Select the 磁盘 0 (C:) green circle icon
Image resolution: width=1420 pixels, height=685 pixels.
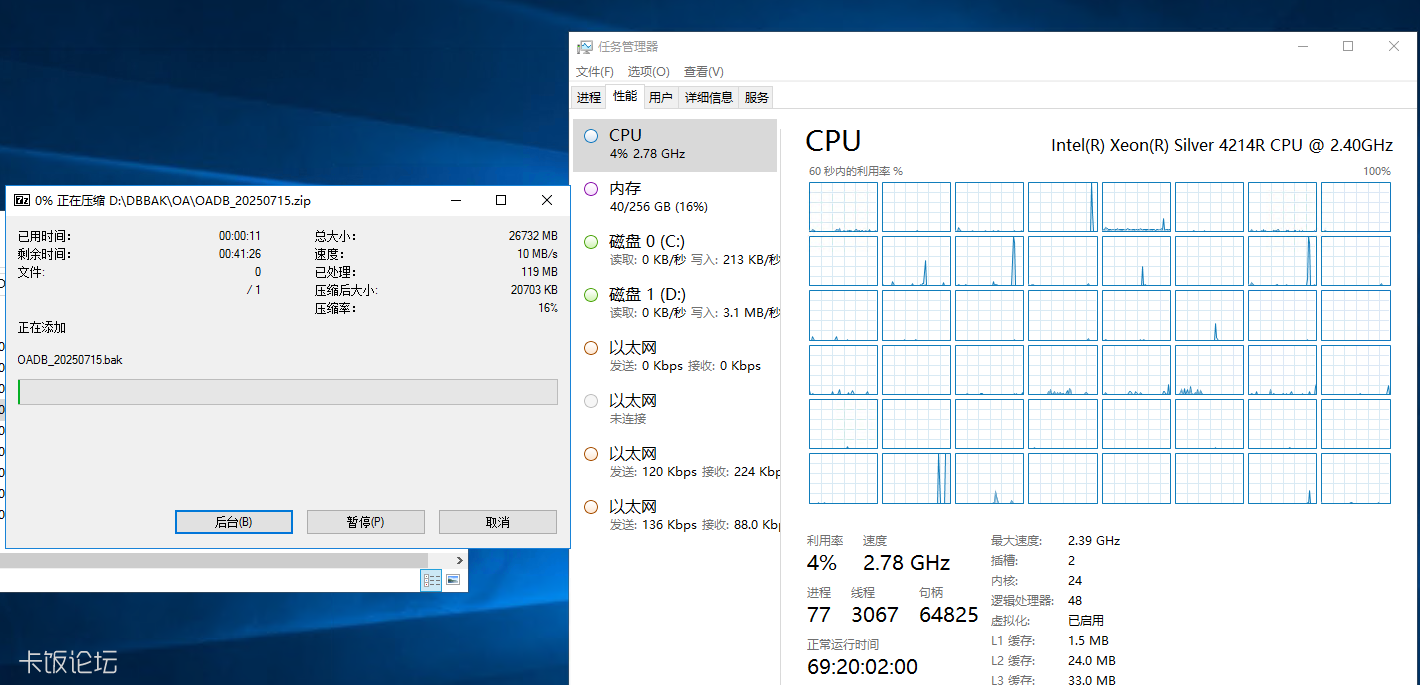pos(590,242)
